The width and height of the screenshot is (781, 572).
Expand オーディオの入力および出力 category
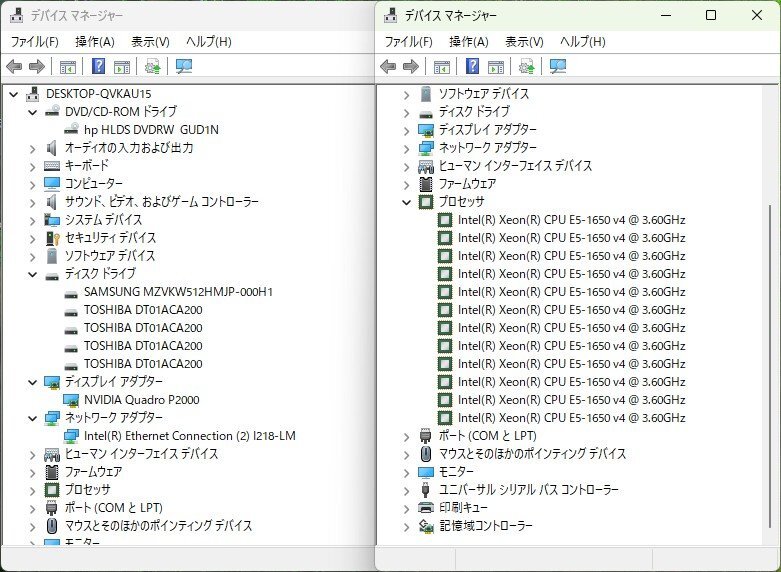32,148
